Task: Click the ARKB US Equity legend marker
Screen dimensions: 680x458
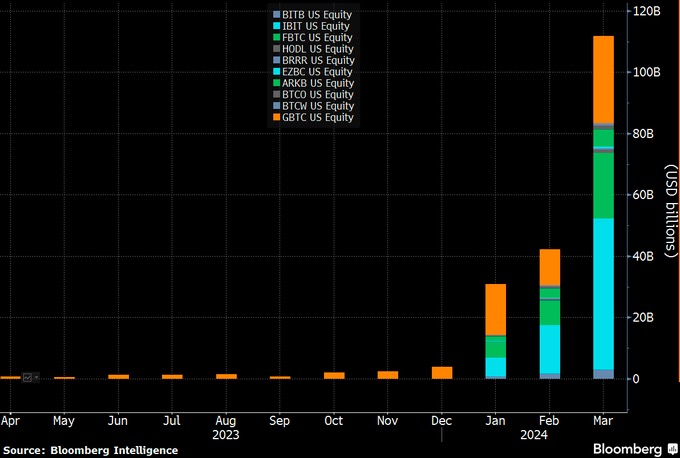Action: pyautogui.click(x=276, y=83)
